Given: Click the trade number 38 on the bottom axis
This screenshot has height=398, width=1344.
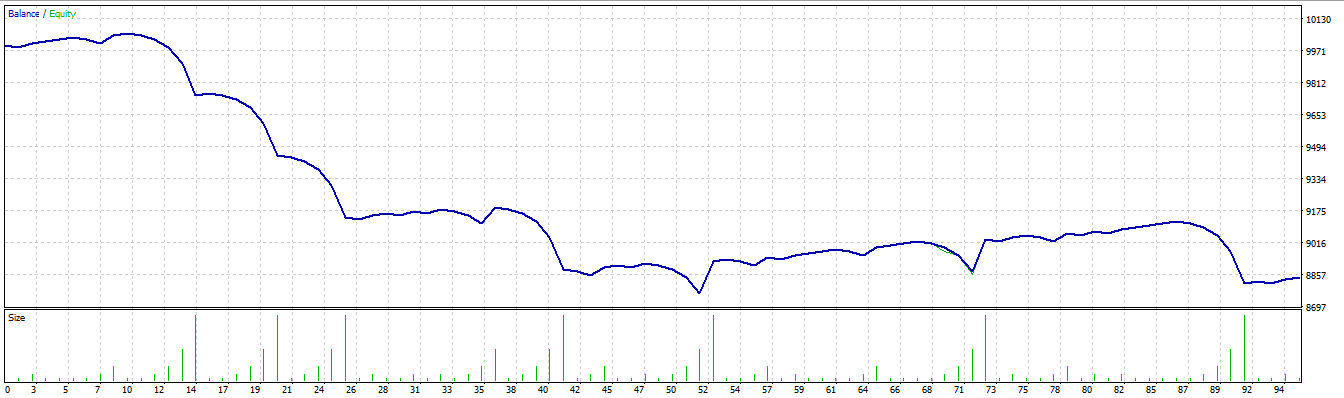Looking at the screenshot, I should pos(512,389).
